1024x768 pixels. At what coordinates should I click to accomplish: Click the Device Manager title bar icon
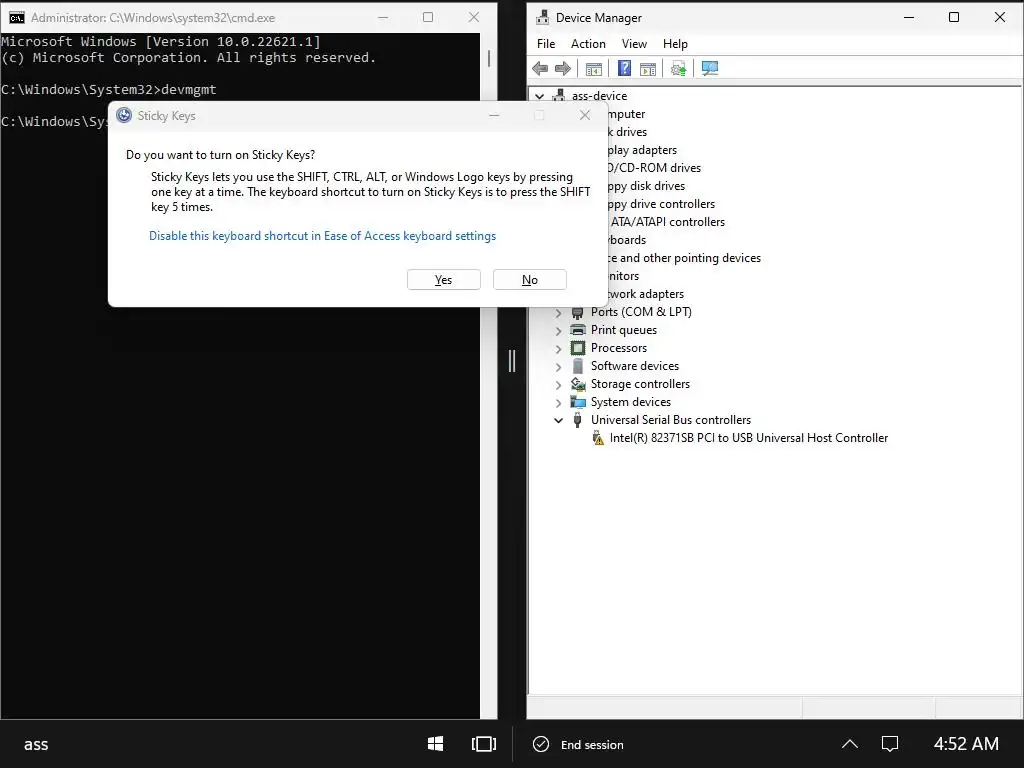click(542, 18)
